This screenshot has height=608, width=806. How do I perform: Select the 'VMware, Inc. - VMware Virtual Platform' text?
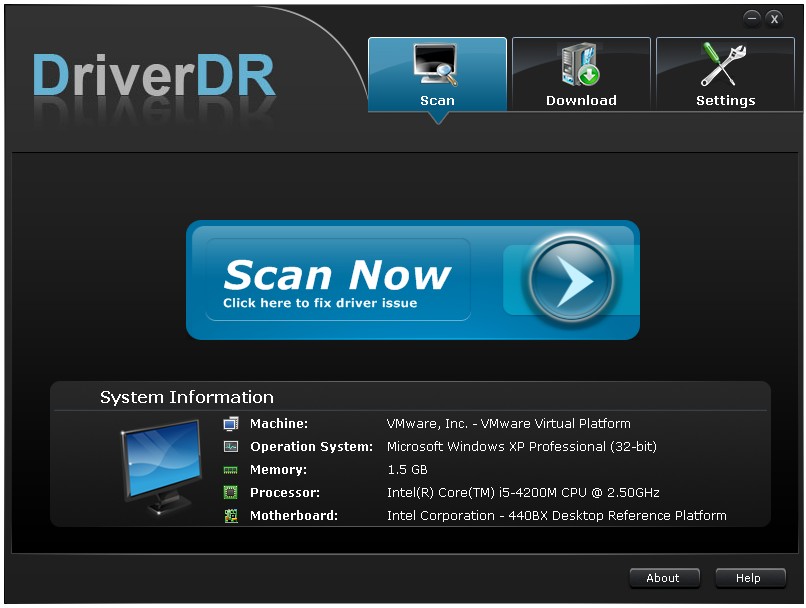(508, 423)
